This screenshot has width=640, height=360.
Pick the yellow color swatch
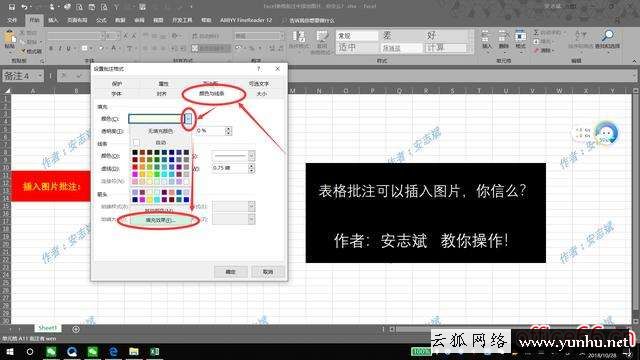click(x=149, y=174)
